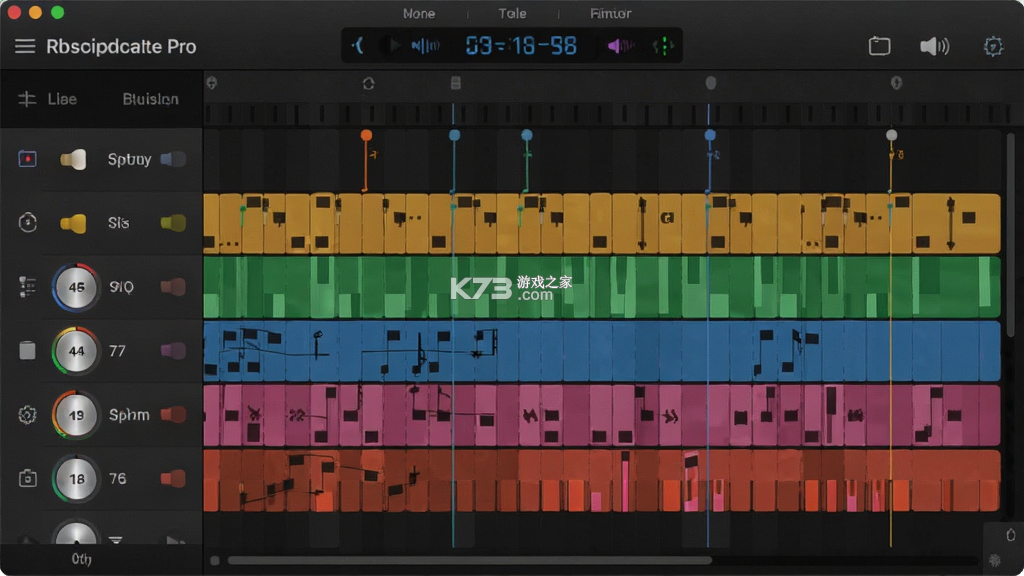Toggle the beige switch left of Sptuy
This screenshot has height=576, width=1024.
pyautogui.click(x=73, y=159)
